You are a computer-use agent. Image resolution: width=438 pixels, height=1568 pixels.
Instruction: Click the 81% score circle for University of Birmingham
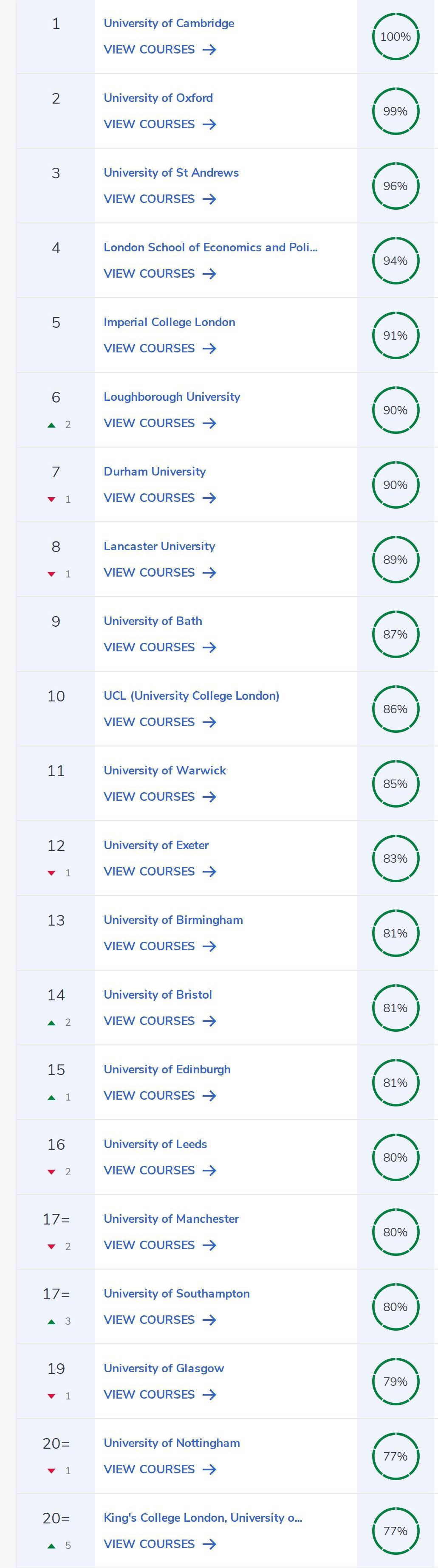396,933
